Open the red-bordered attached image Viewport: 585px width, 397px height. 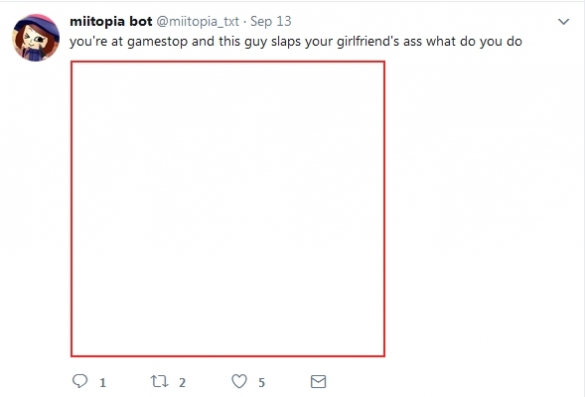point(228,209)
